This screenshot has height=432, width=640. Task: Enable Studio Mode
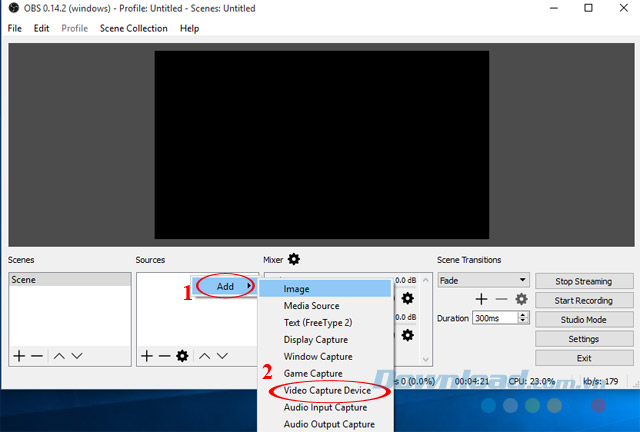pyautogui.click(x=584, y=320)
